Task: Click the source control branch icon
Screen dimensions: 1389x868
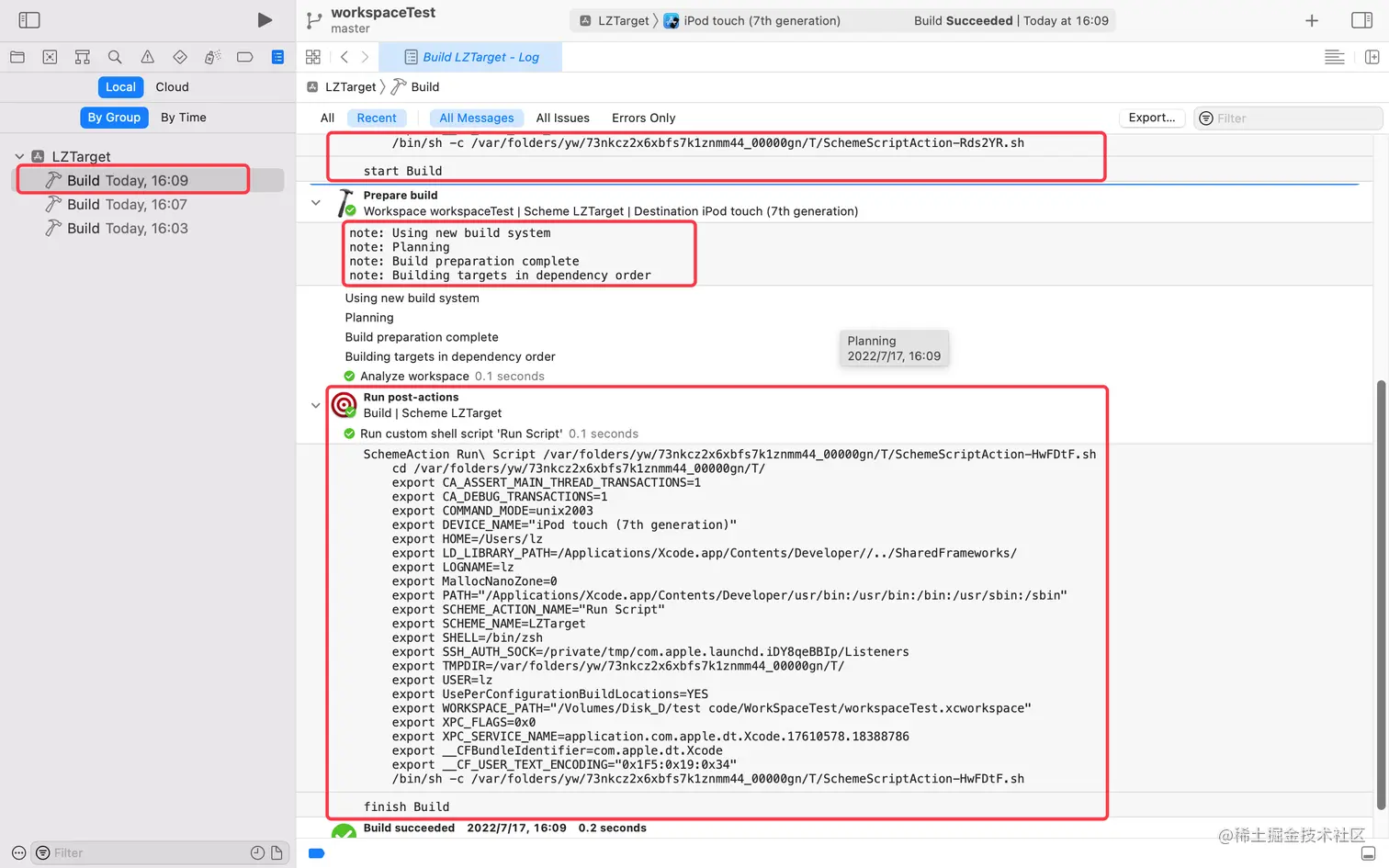Action: (x=314, y=20)
